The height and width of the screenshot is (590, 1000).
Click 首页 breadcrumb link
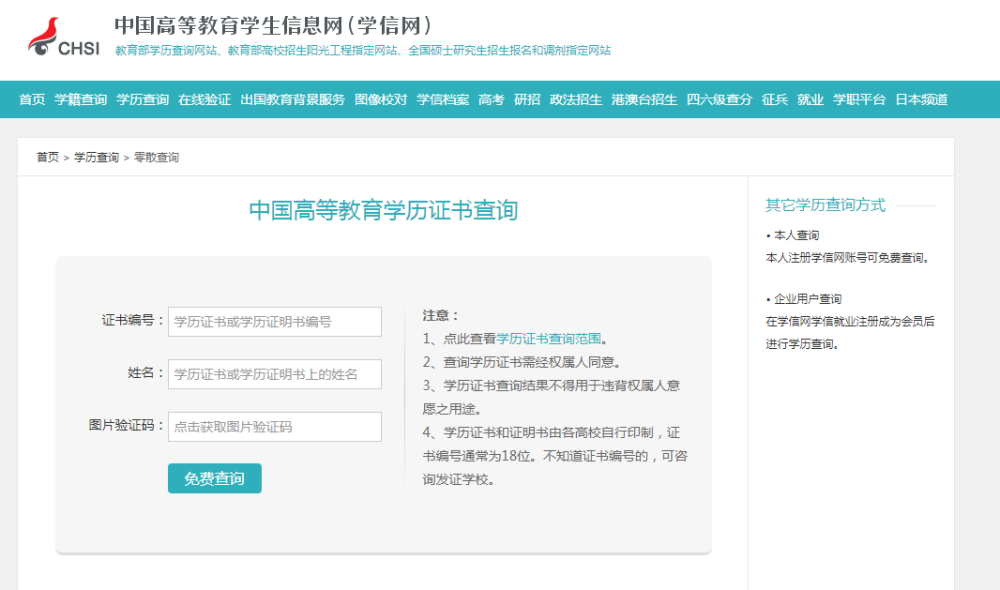48,158
